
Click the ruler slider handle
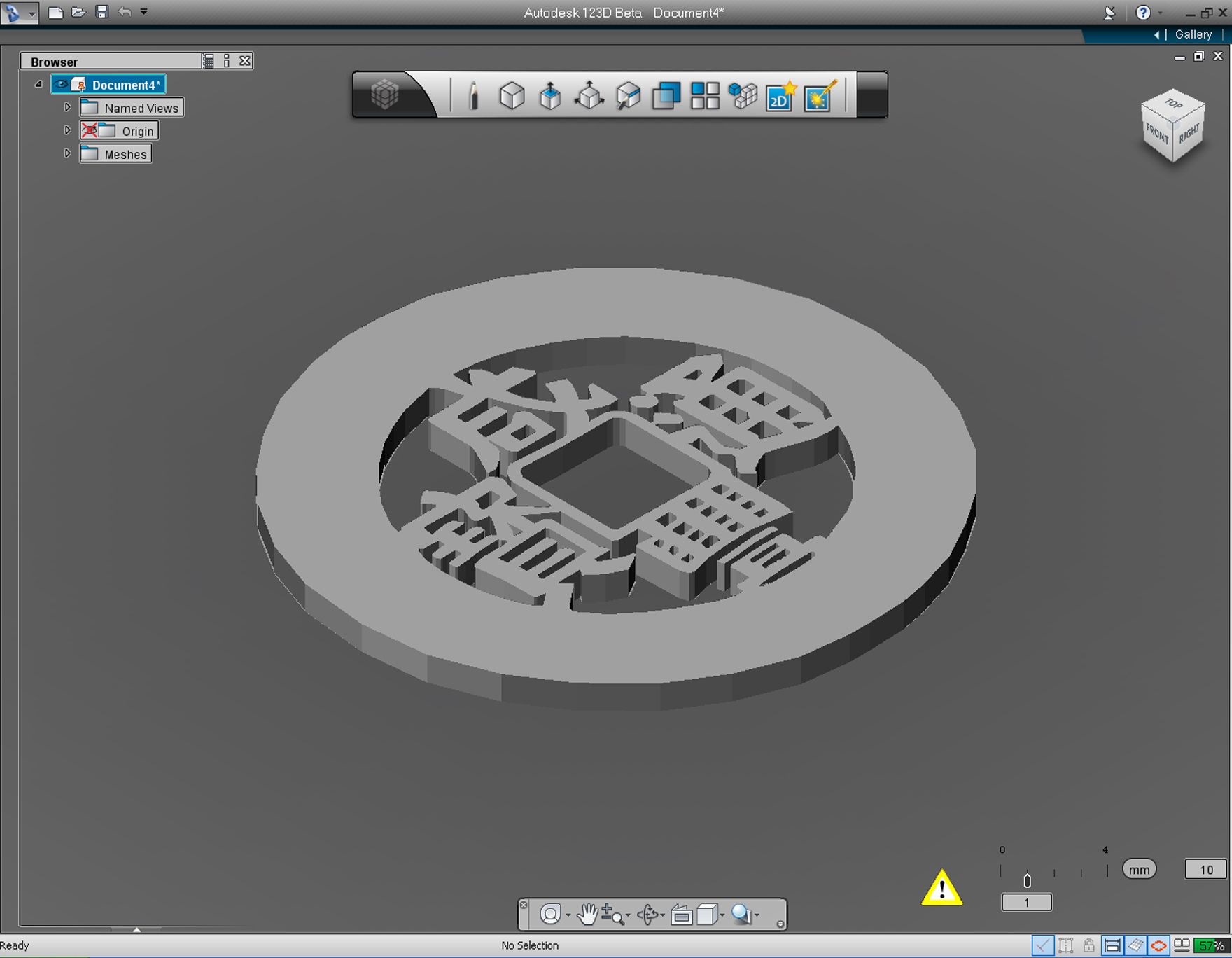1027,880
